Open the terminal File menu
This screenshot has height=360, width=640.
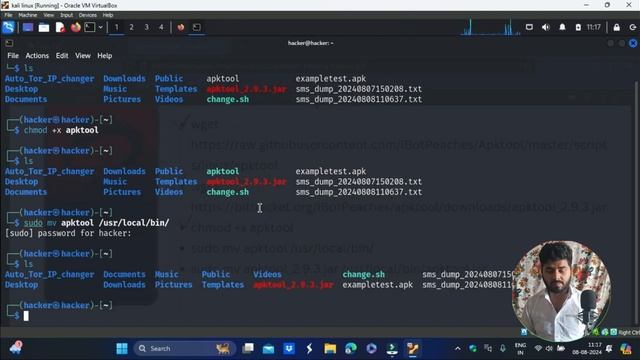[x=13, y=56]
